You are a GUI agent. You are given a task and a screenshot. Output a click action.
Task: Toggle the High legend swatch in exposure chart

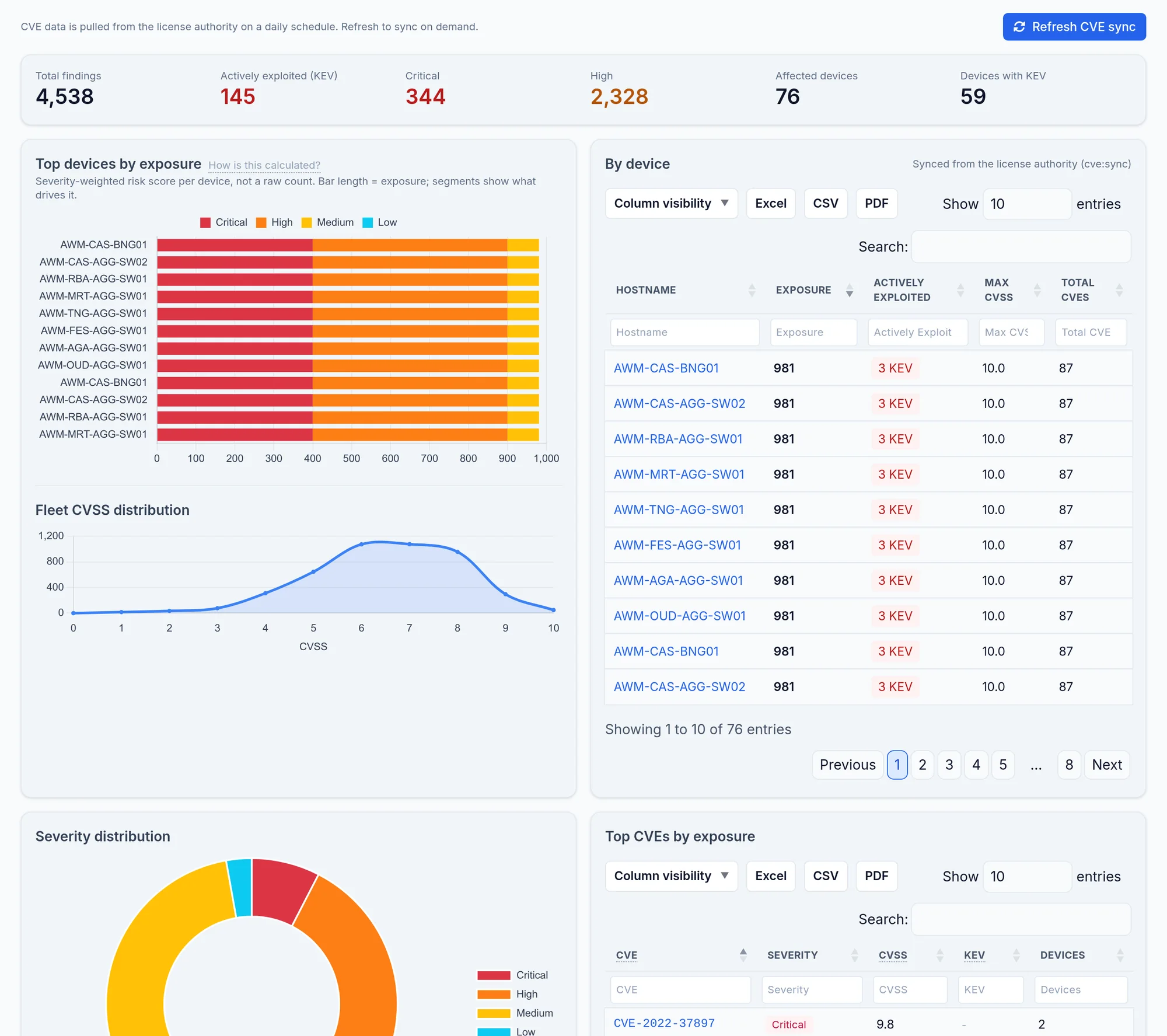261,222
